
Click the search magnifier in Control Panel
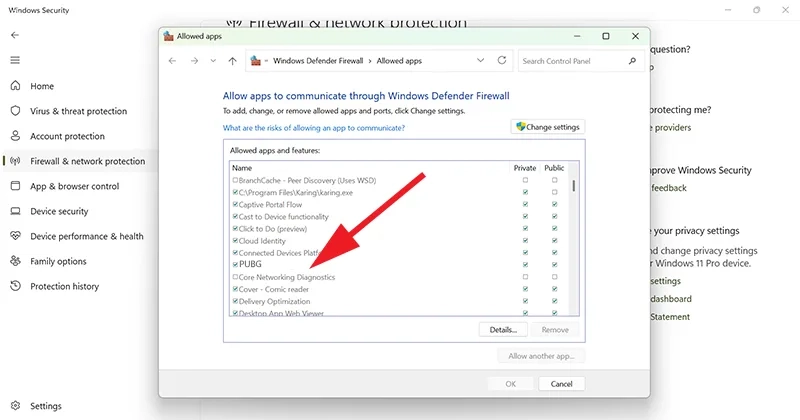coord(632,61)
